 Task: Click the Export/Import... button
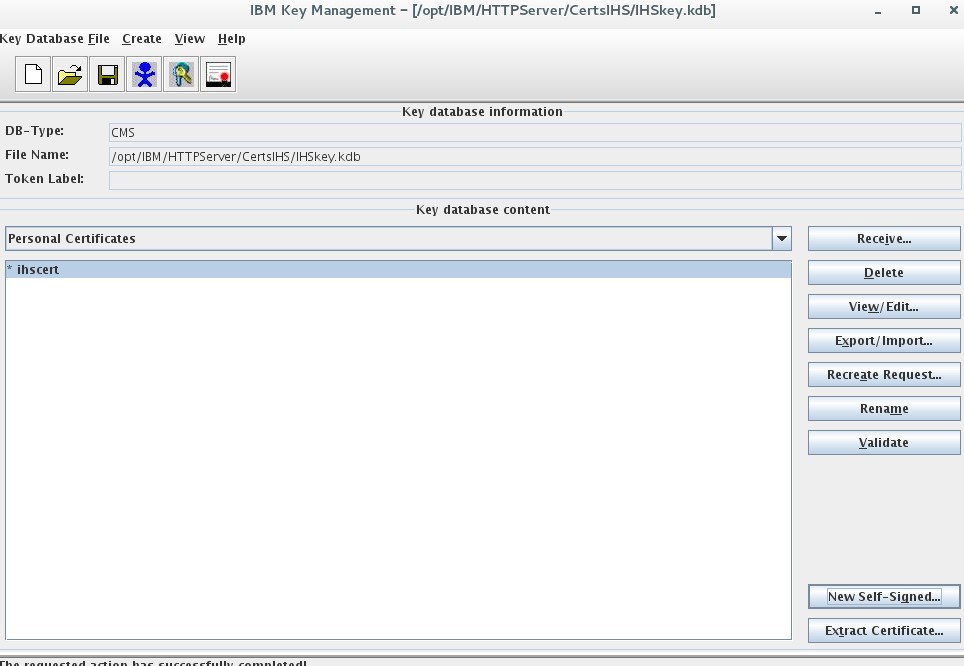pyautogui.click(x=884, y=340)
